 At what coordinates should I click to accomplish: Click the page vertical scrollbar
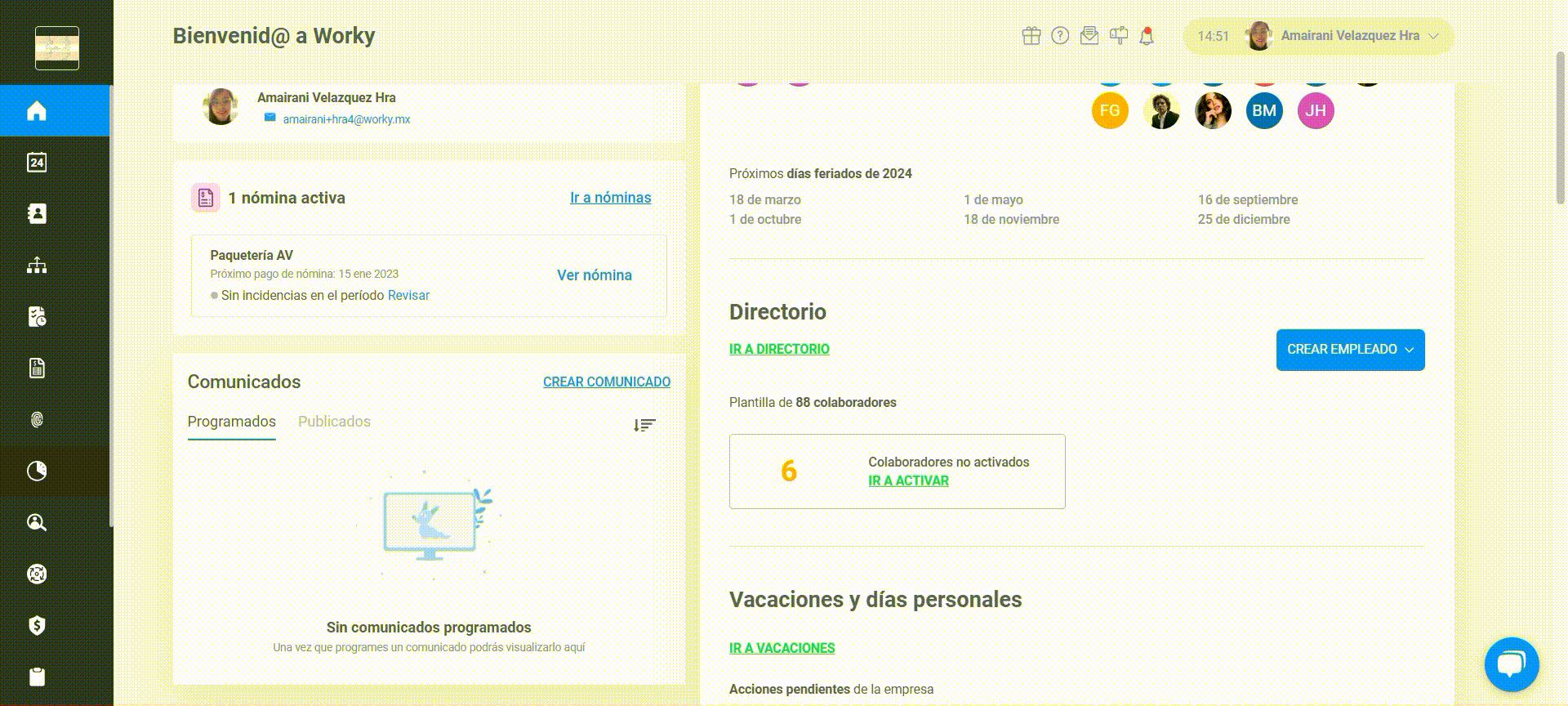click(x=1560, y=127)
